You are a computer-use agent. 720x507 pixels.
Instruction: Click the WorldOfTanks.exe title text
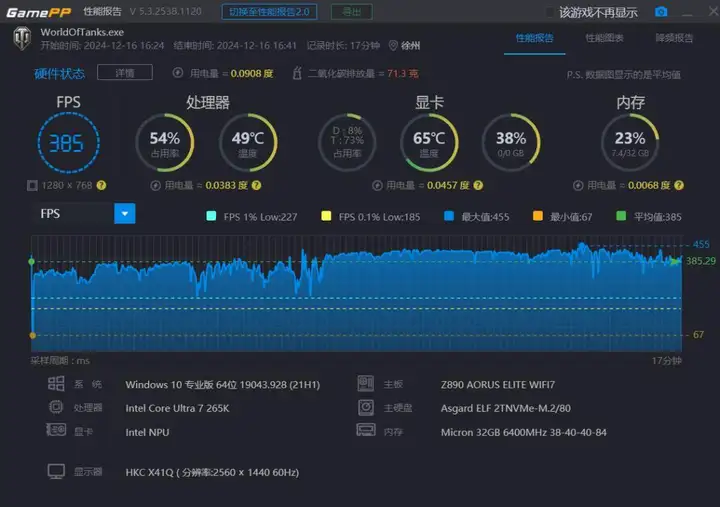82,32
